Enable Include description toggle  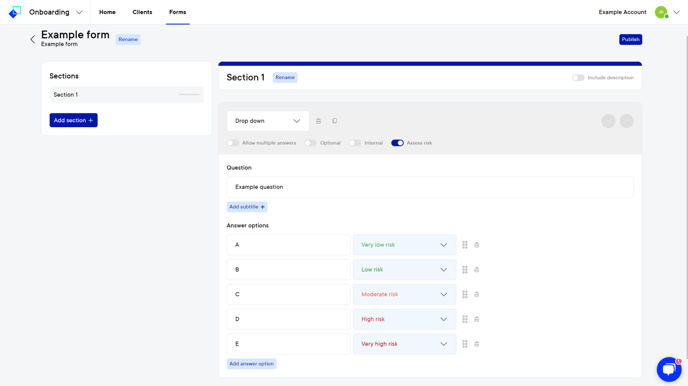578,78
